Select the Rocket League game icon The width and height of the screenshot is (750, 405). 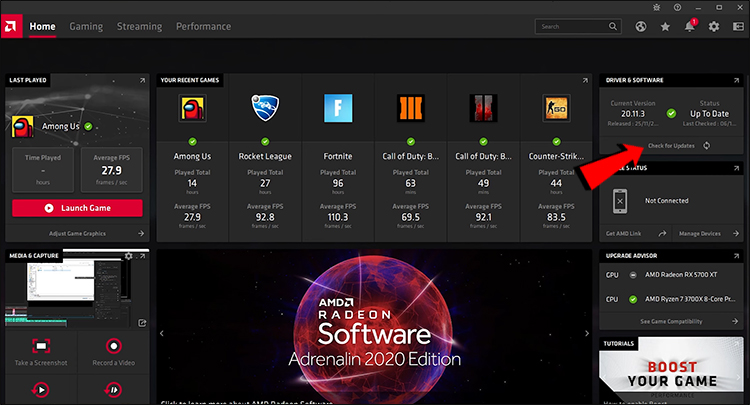point(265,108)
